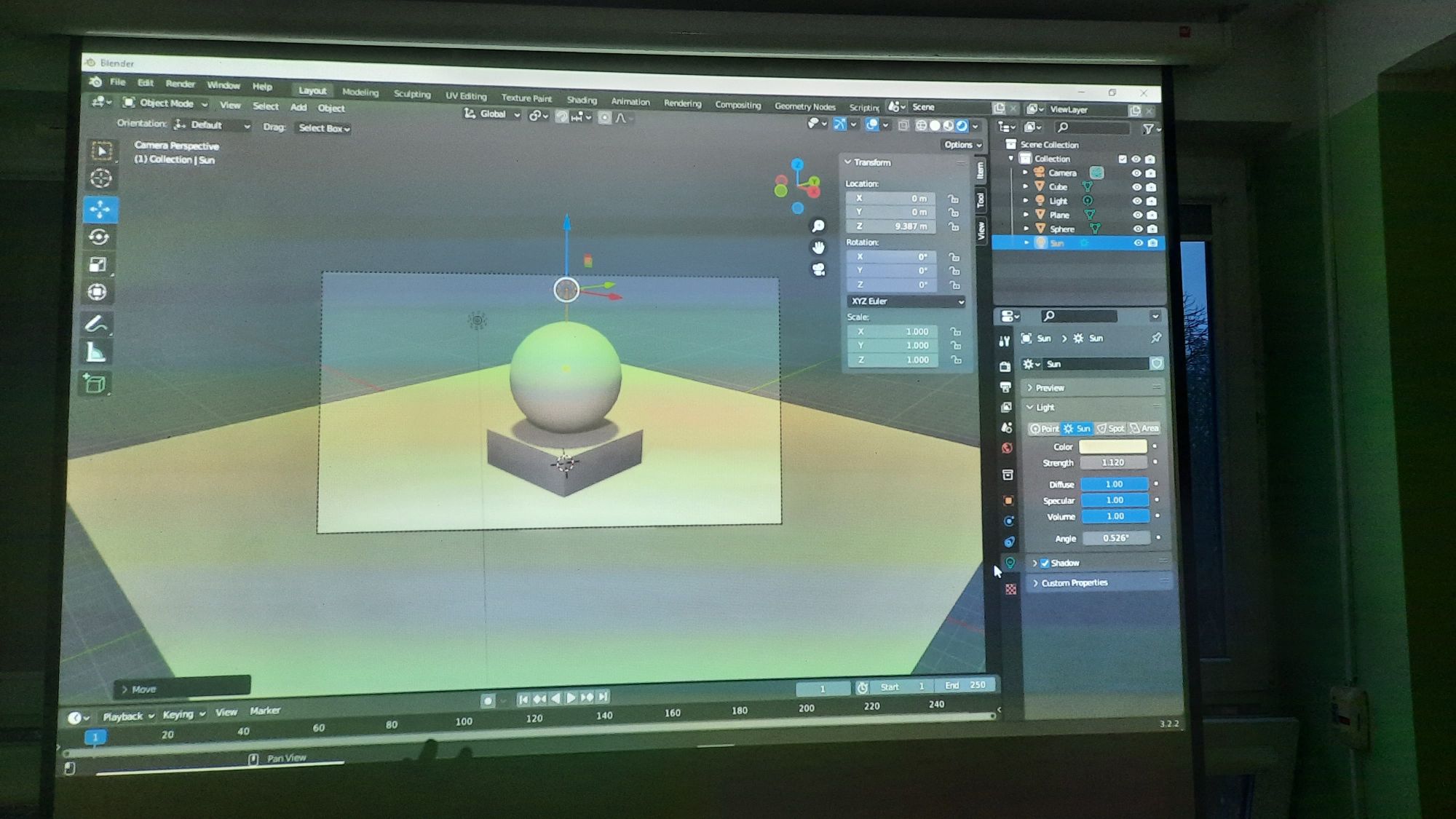The width and height of the screenshot is (1456, 819).
Task: Play the animation forward
Action: pos(571,697)
